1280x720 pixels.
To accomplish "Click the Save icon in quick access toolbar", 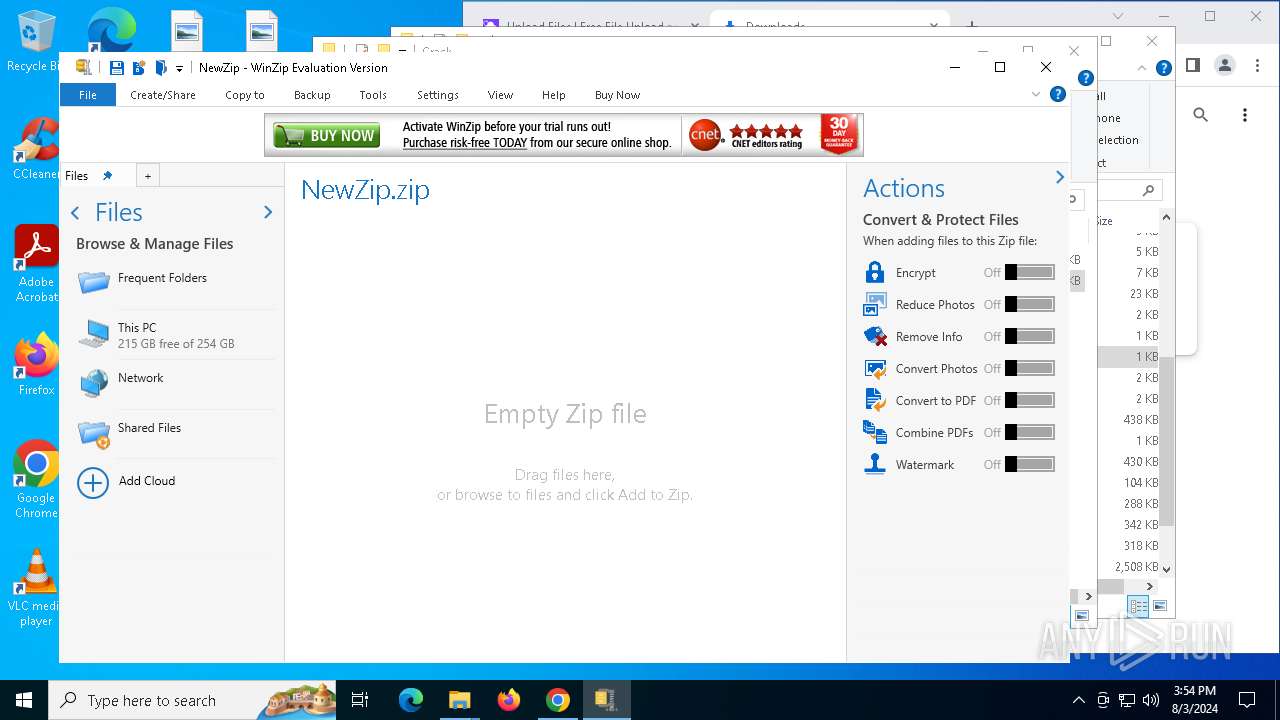I will coord(116,68).
